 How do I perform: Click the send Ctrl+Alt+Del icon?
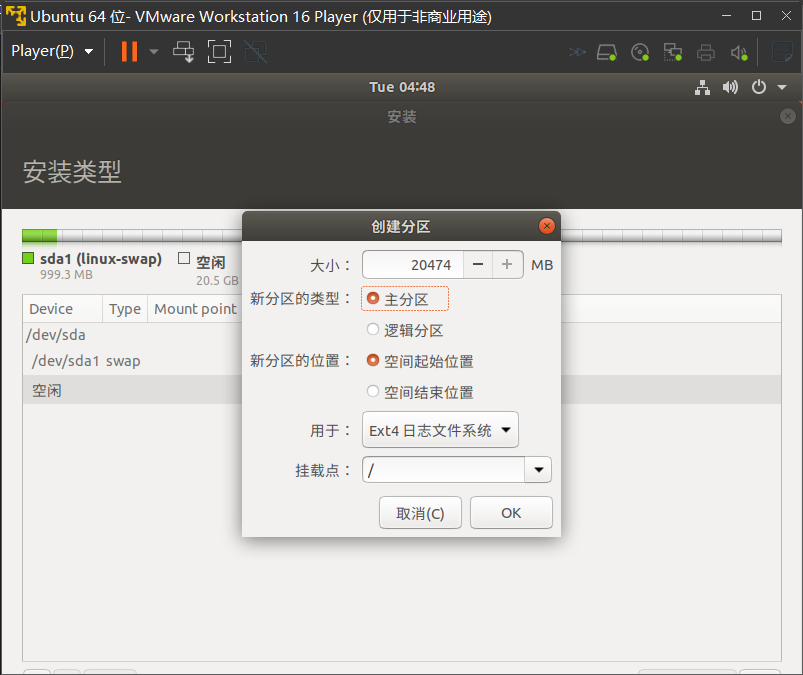[184, 51]
